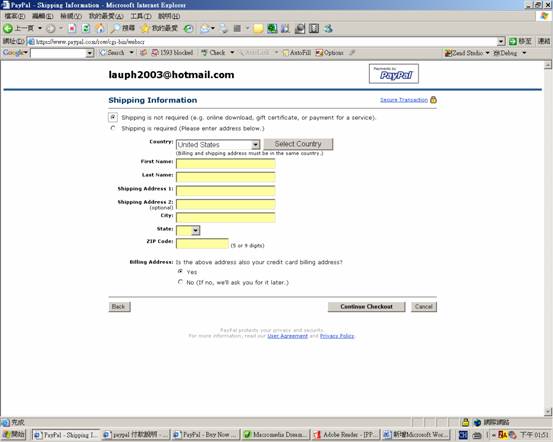Open Check button dropdown arrow
This screenshot has width=553, height=442.
(232, 53)
